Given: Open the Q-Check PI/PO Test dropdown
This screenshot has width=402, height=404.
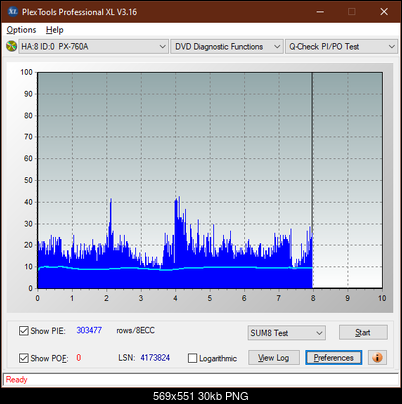Looking at the screenshot, I should (341, 47).
